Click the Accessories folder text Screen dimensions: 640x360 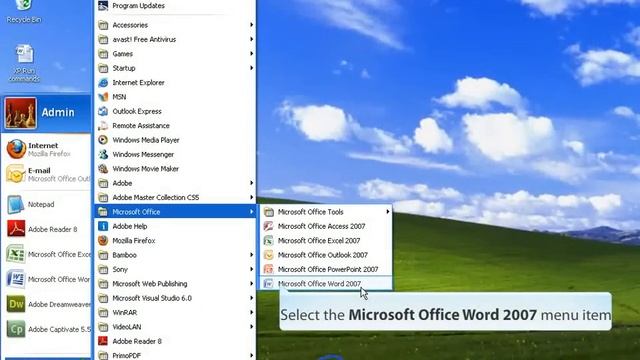[x=130, y=25]
